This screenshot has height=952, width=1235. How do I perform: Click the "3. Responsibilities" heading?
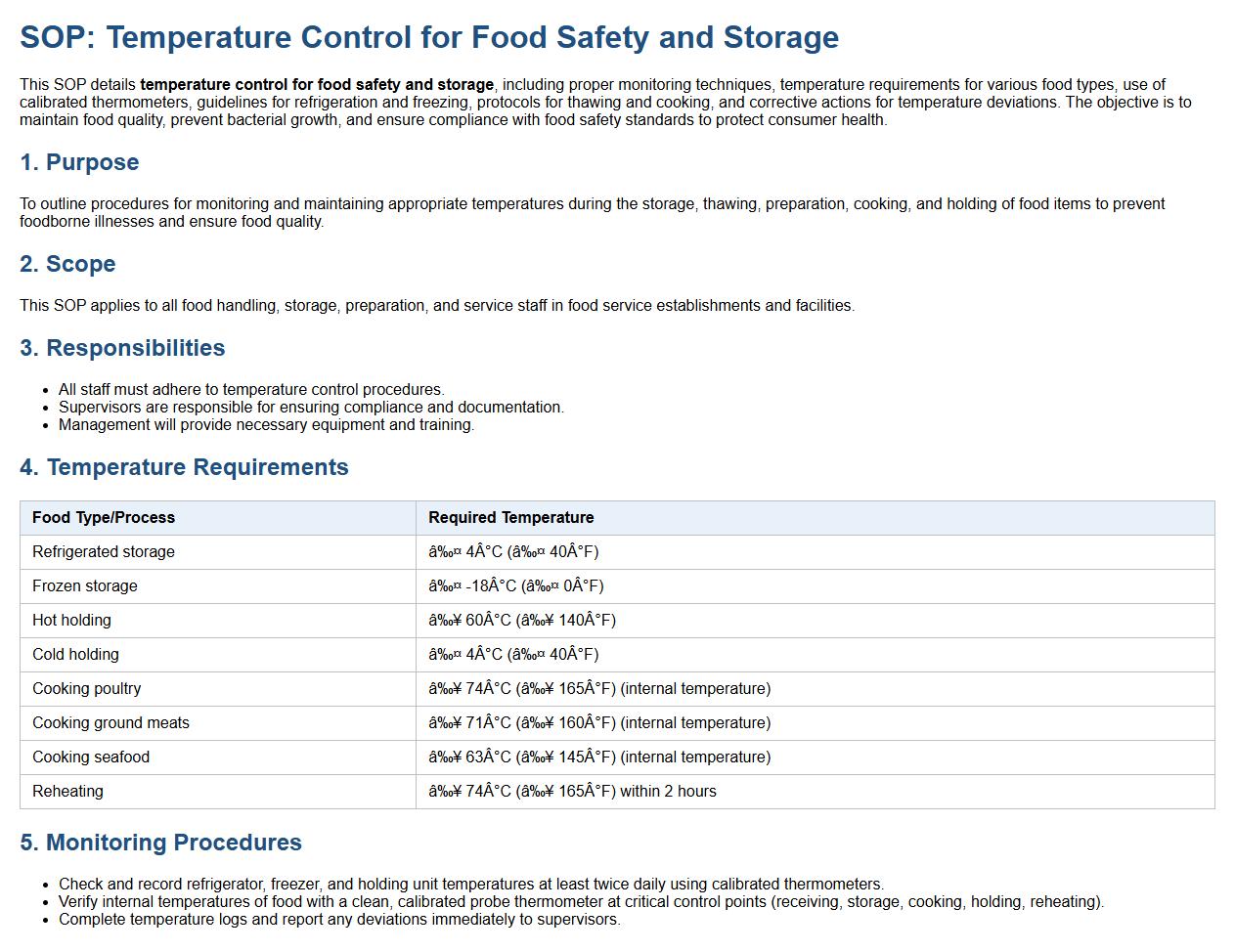(122, 348)
